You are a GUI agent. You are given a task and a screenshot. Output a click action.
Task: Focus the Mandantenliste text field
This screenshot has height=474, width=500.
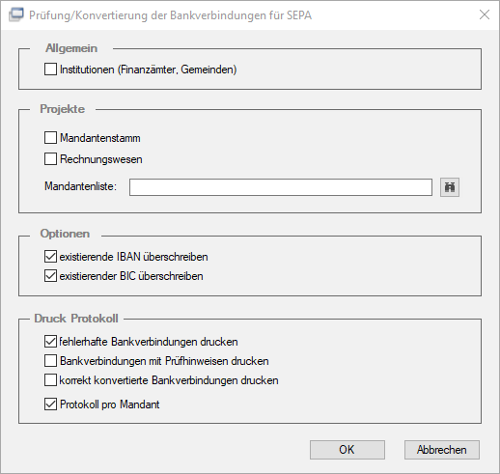pos(281,187)
